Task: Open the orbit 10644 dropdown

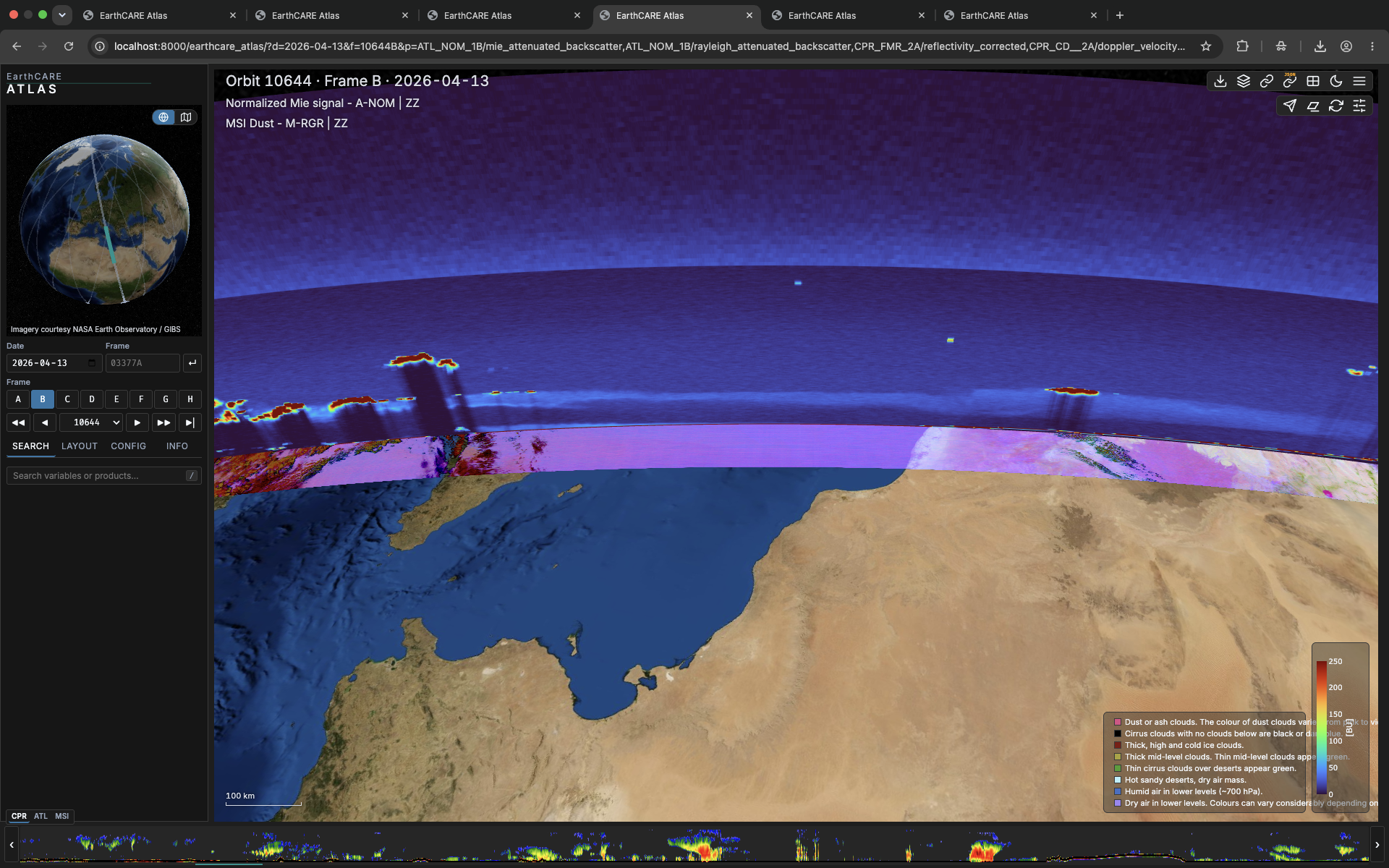Action: (91, 422)
